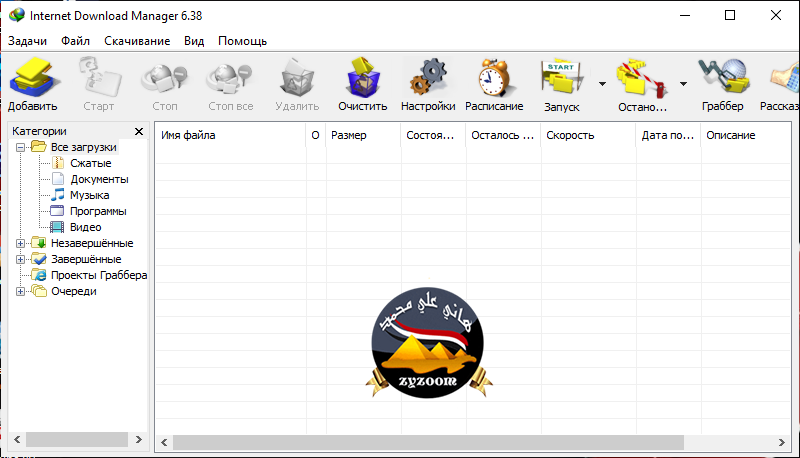The height and width of the screenshot is (458, 800).
Task: Open the Запуск queue dropdown arrow
Action: 602,84
